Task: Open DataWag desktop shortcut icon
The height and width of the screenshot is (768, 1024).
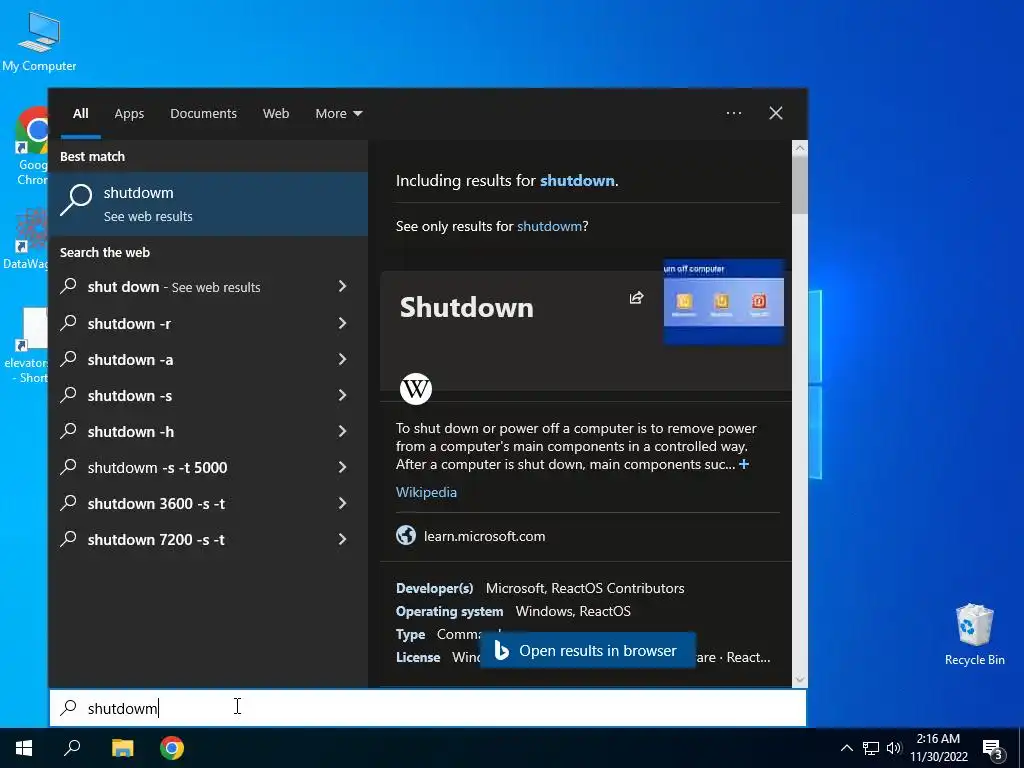Action: (26, 239)
